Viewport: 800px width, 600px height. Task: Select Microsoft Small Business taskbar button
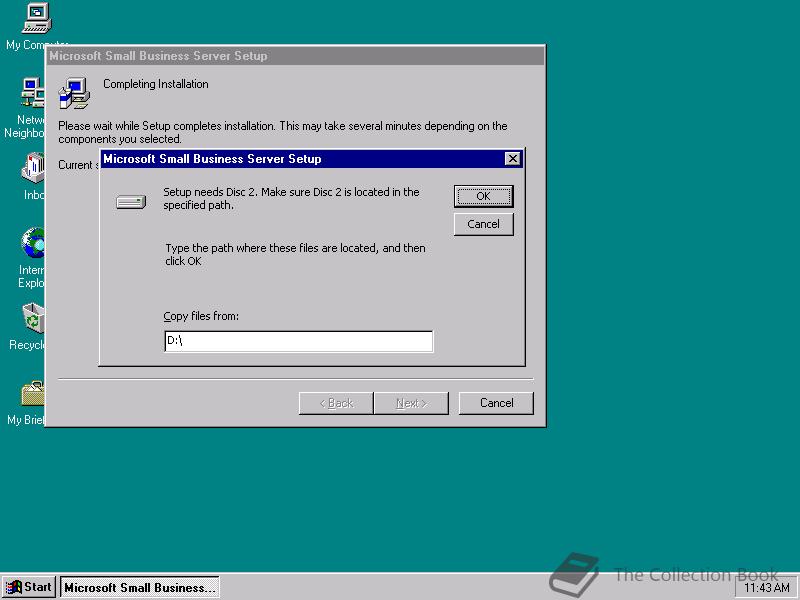[x=140, y=587]
